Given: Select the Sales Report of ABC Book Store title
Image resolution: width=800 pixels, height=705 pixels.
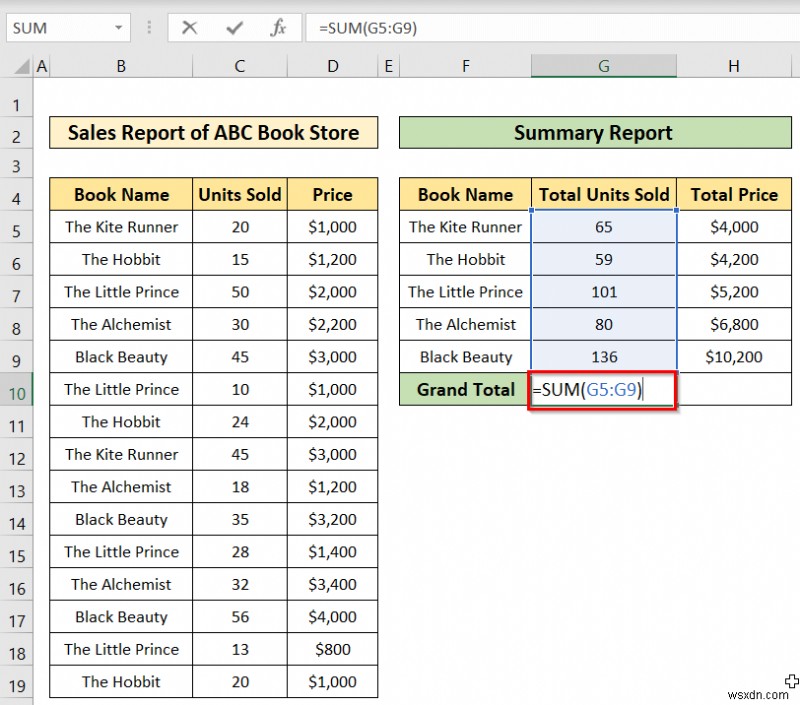Looking at the screenshot, I should tap(212, 132).
